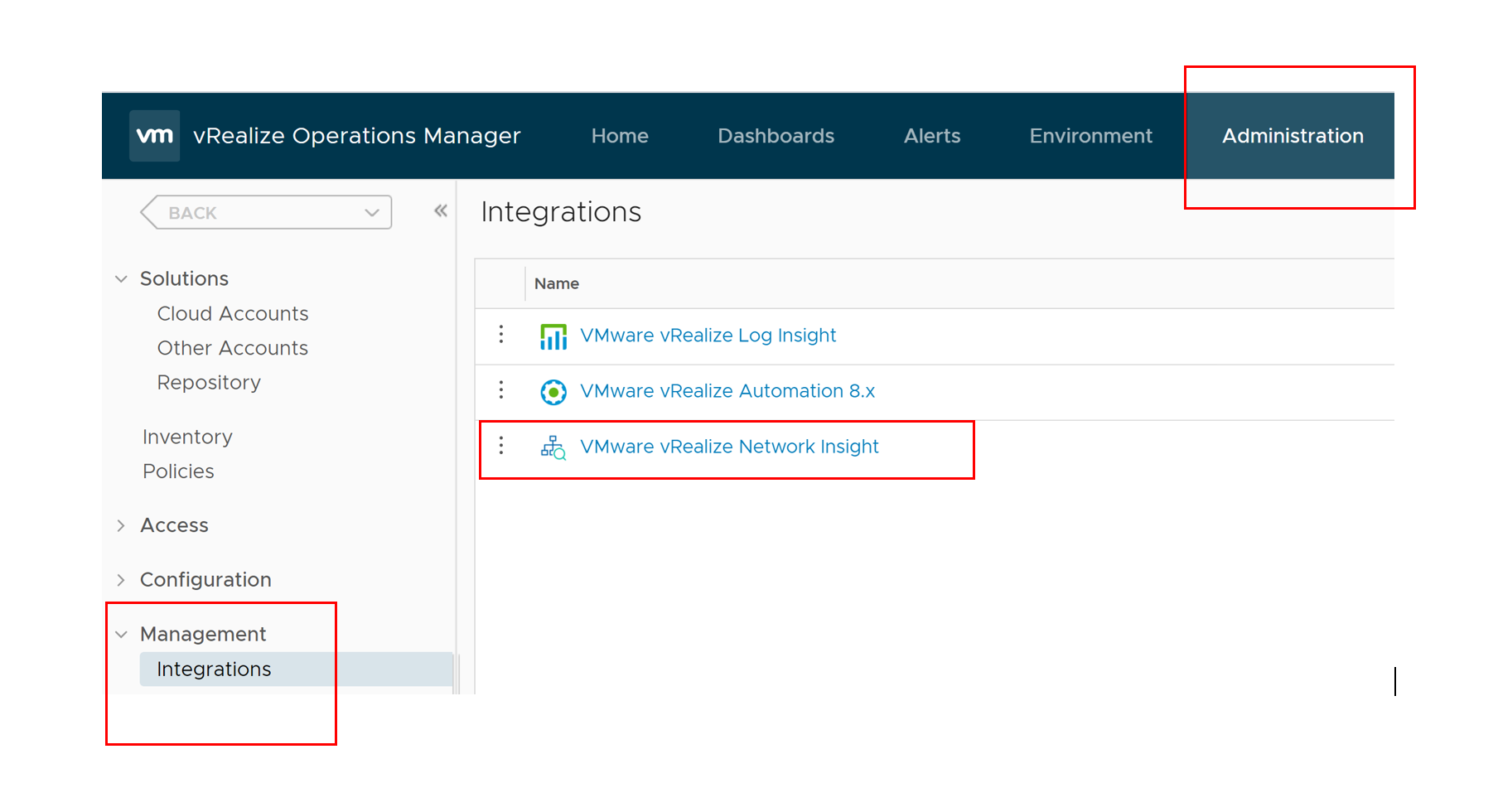Open the Inventory page
Image resolution: width=1498 pixels, height=812 pixels.
click(187, 437)
